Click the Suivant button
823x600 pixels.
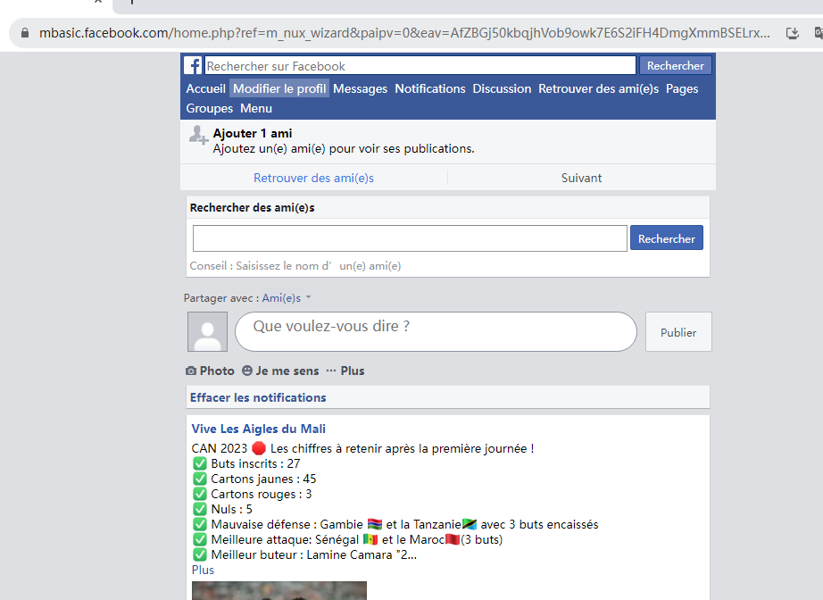[582, 178]
